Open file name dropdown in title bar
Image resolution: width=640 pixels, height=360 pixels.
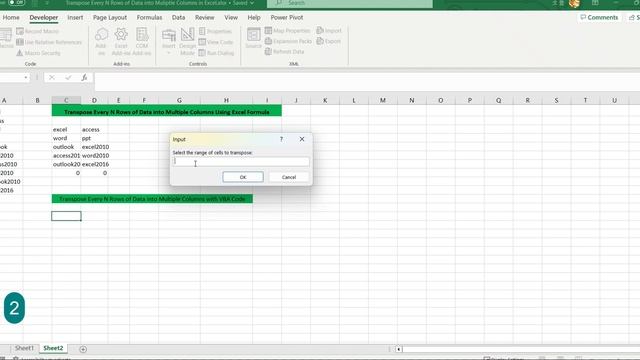coord(252,3)
